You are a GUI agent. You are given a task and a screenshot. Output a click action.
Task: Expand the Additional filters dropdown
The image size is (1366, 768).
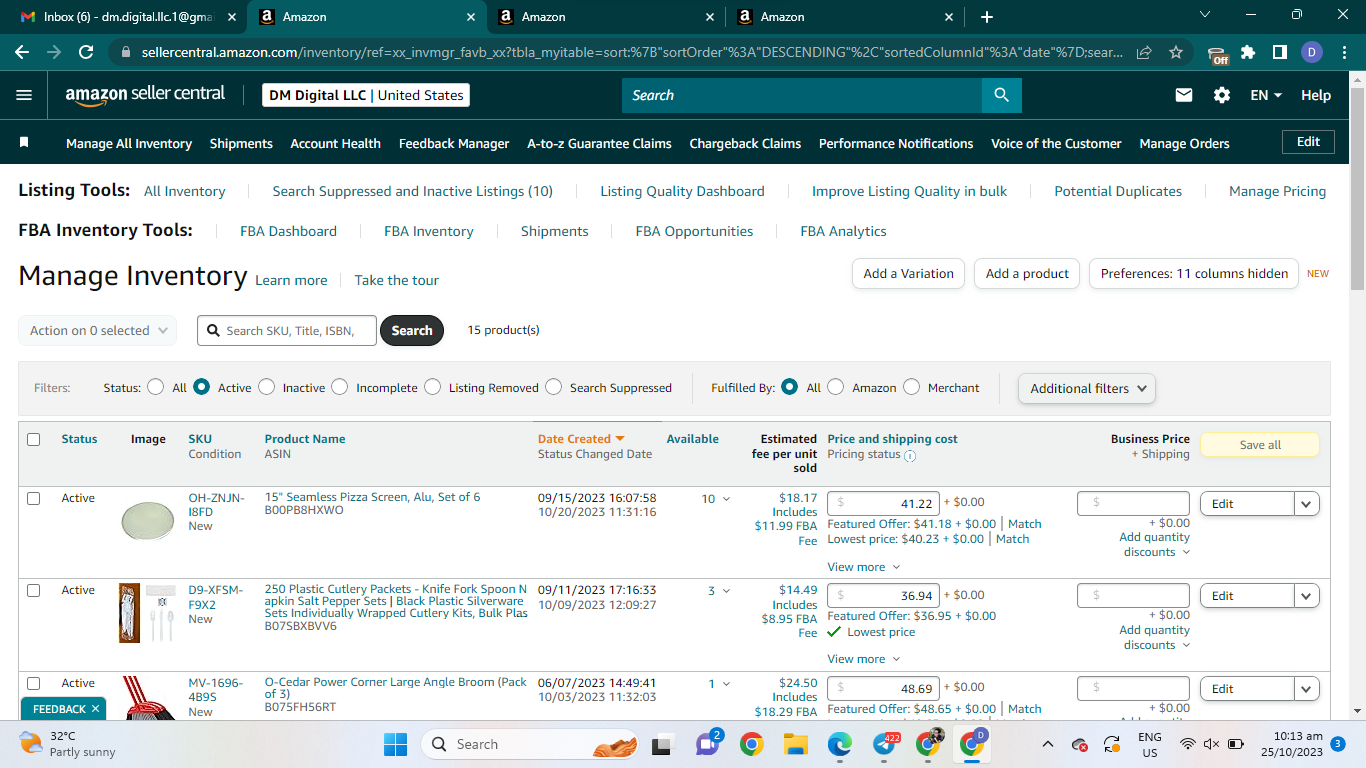1087,388
